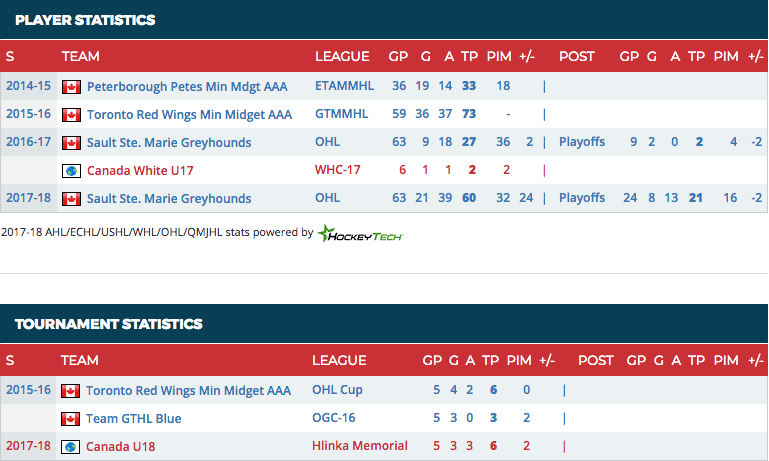Open the OHL Cup league link
Screen dimensions: 769x461
point(337,390)
